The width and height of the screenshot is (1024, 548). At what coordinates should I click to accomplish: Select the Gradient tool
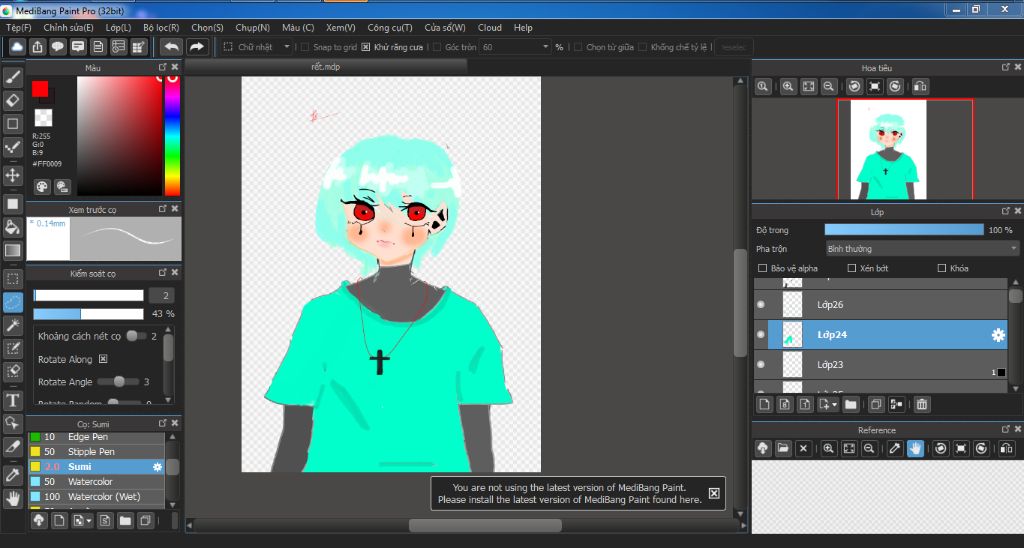coord(12,251)
